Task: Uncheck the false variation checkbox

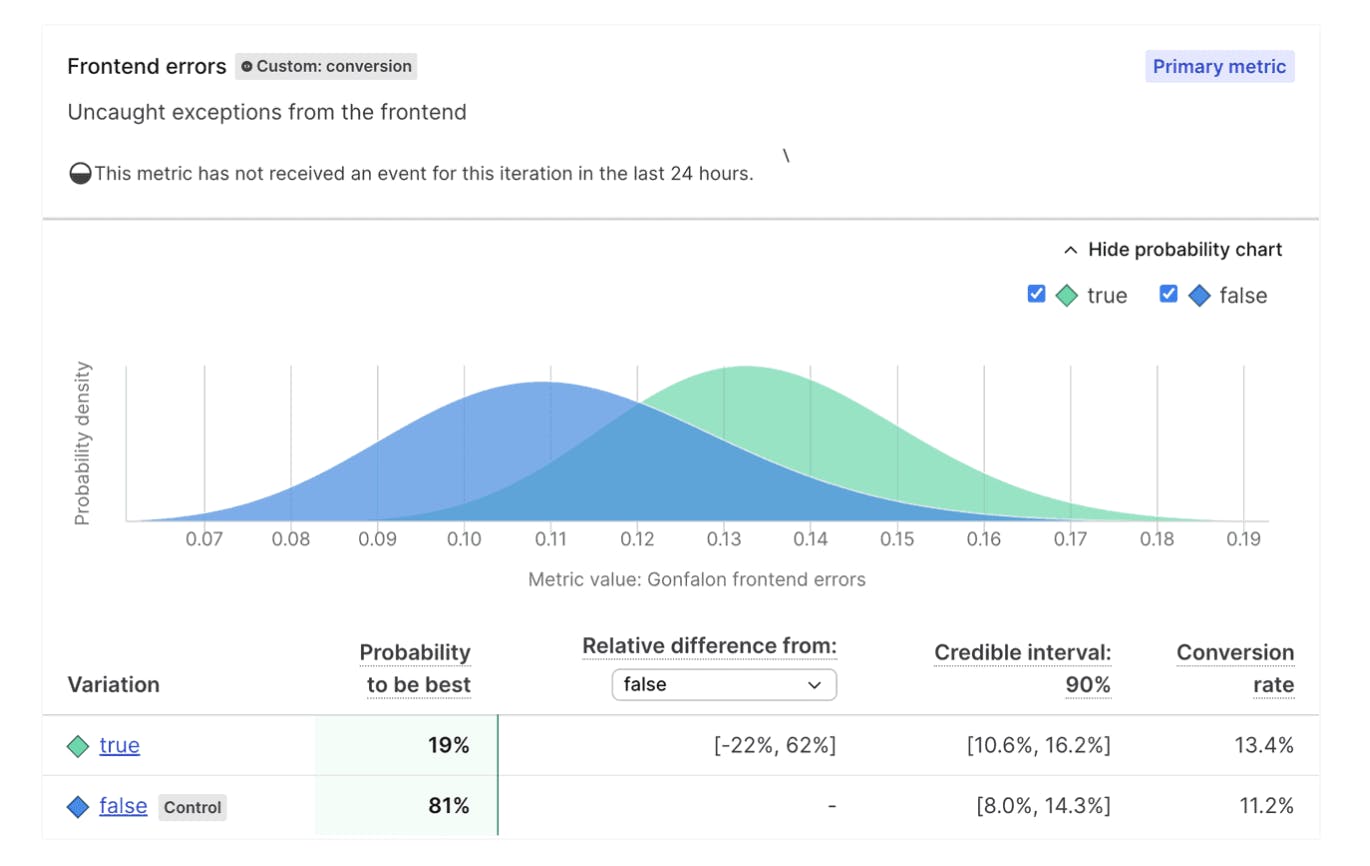Action: click(x=1168, y=294)
